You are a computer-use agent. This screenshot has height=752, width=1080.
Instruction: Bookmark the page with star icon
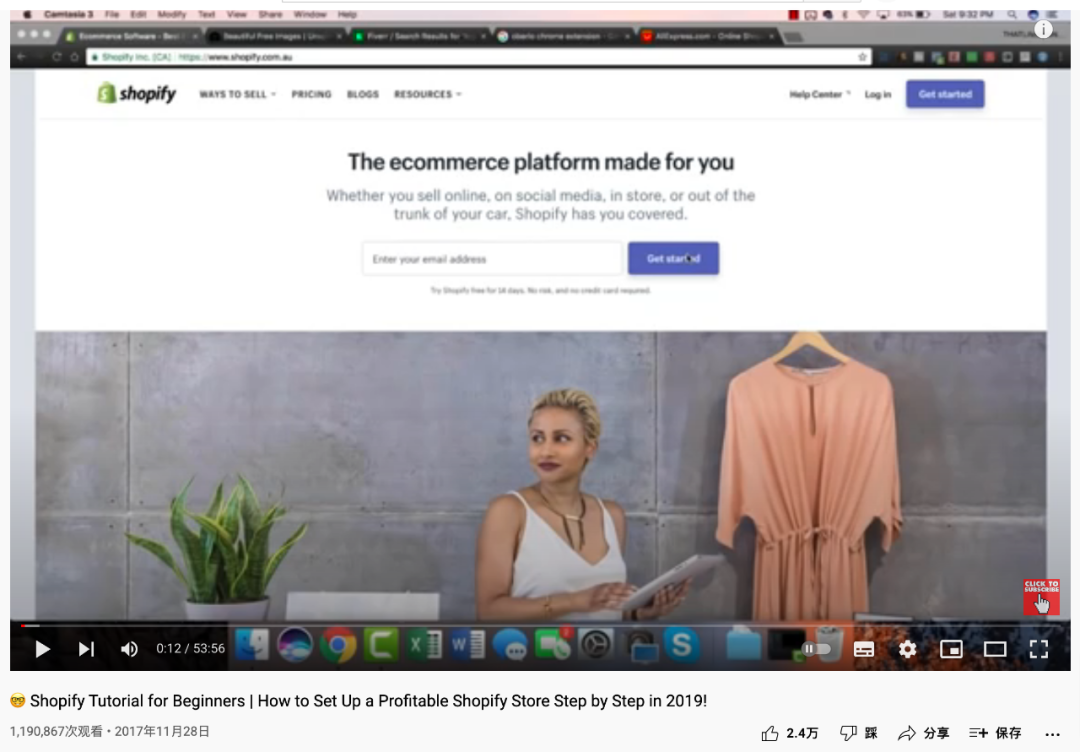pyautogui.click(x=862, y=57)
